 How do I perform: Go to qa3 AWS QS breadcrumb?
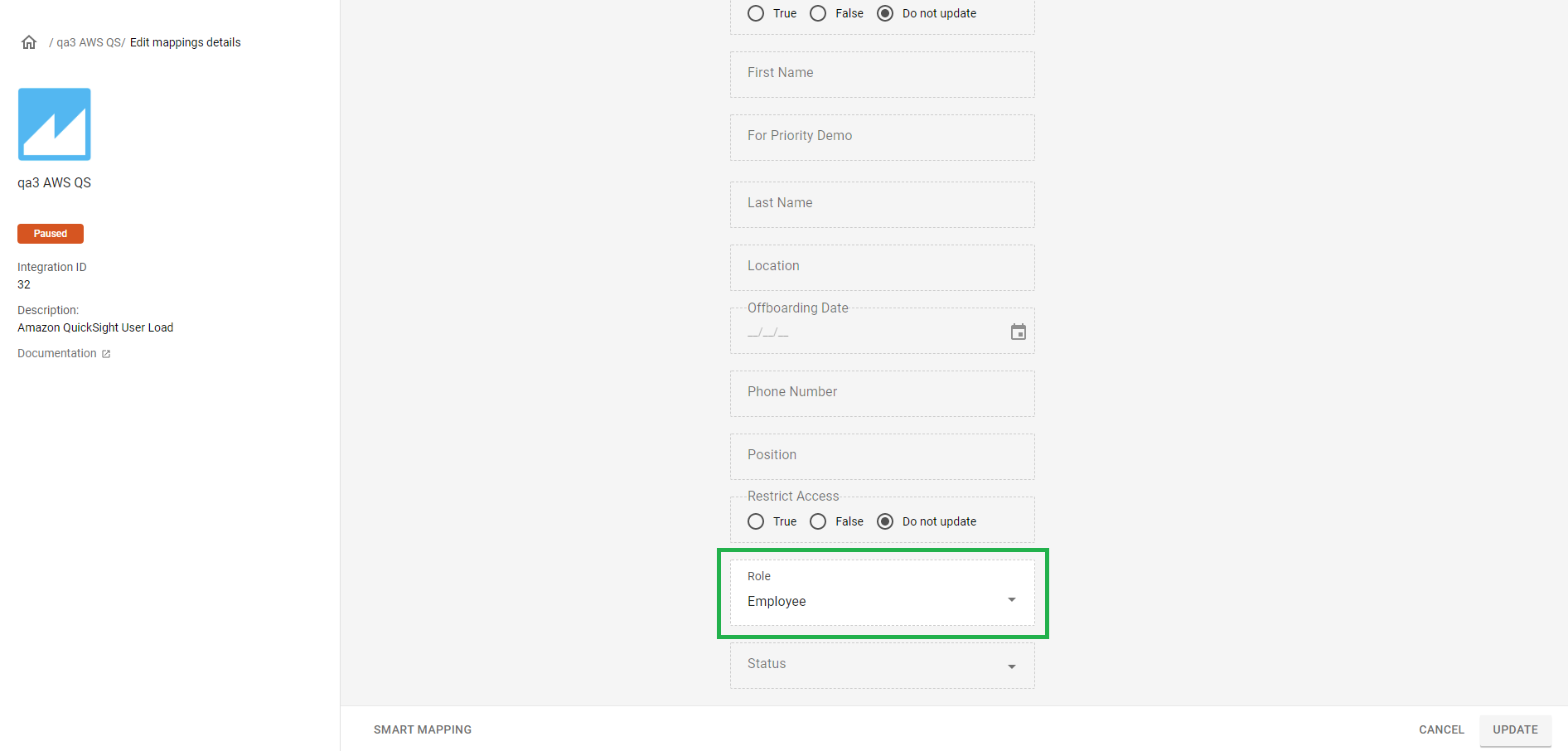90,42
